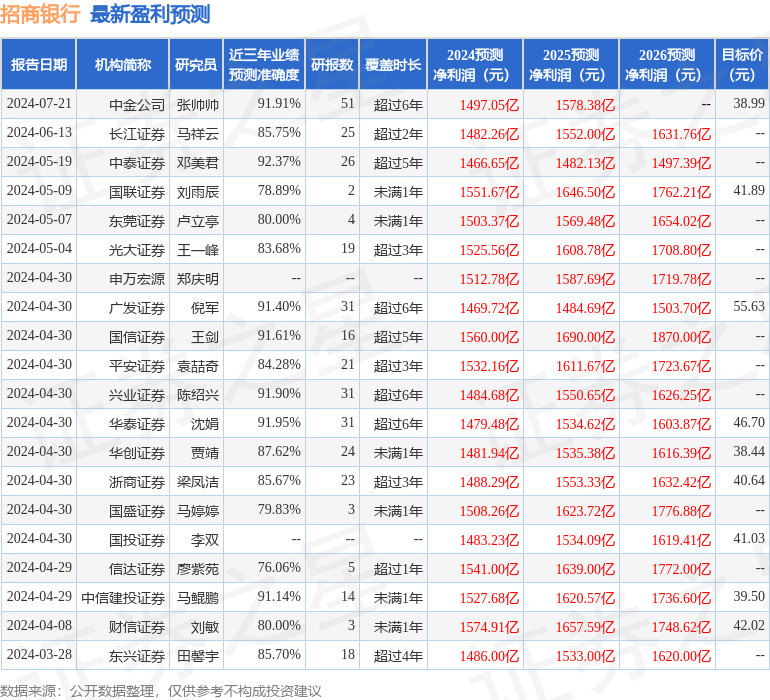Click the accuracy value 91.91%
The height and width of the screenshot is (700, 770).
(x=279, y=104)
